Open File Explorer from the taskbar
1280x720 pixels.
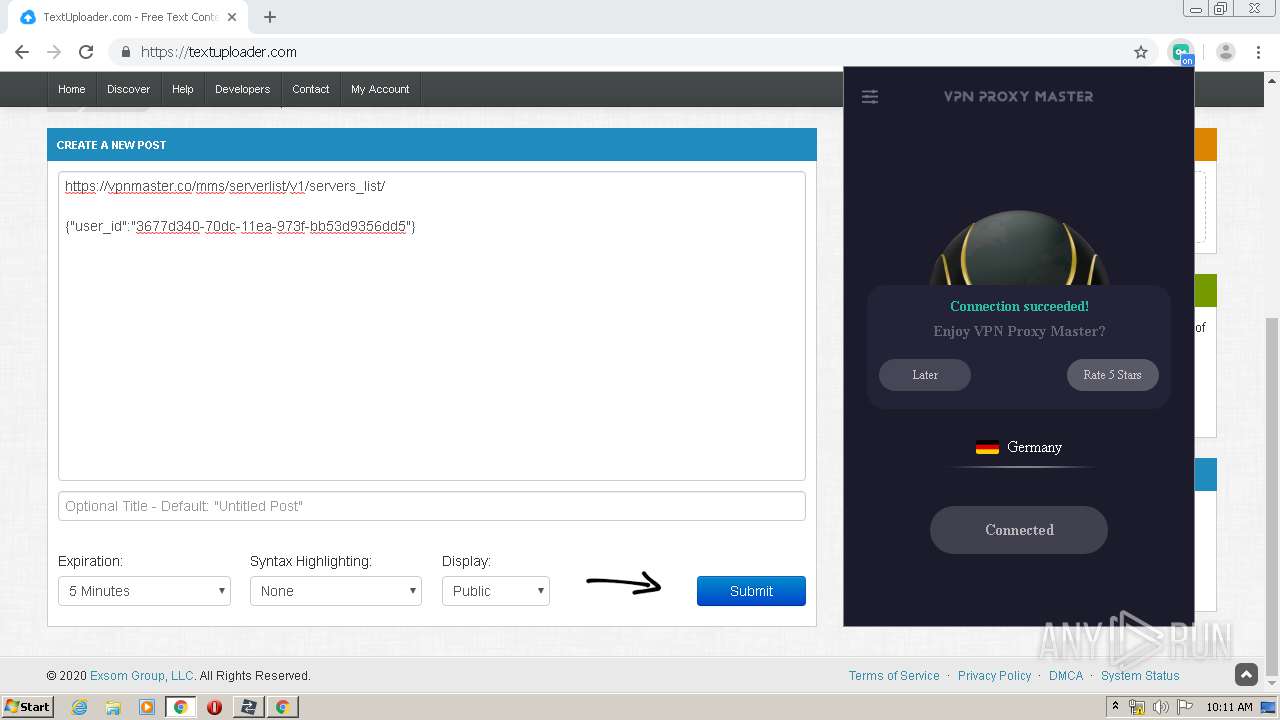click(113, 707)
